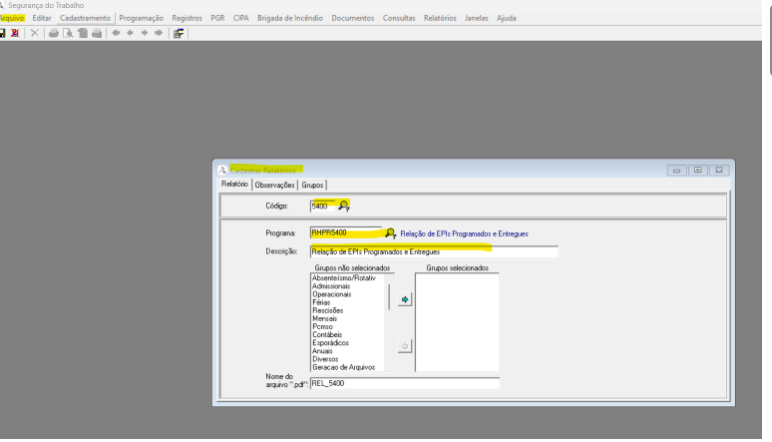The width and height of the screenshot is (772, 442).
Task: Click the PDF file name field
Action: click(x=403, y=382)
